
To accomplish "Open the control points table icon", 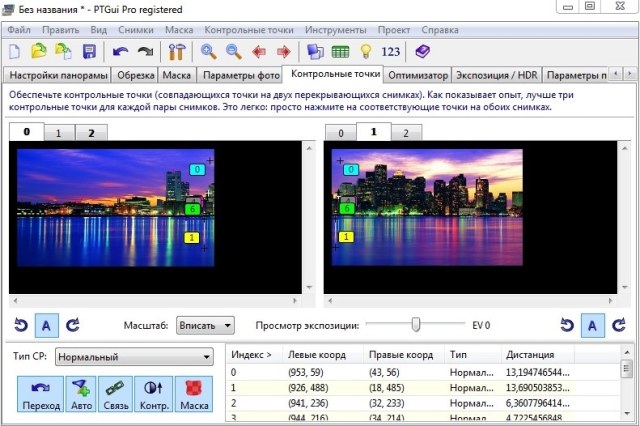I will (x=341, y=51).
